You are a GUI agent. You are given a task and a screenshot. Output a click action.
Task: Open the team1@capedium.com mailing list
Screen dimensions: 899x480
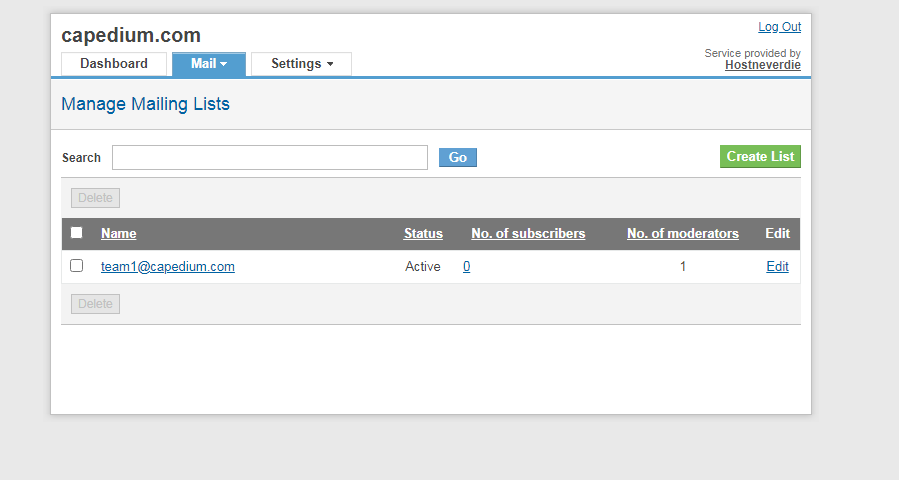tap(168, 267)
